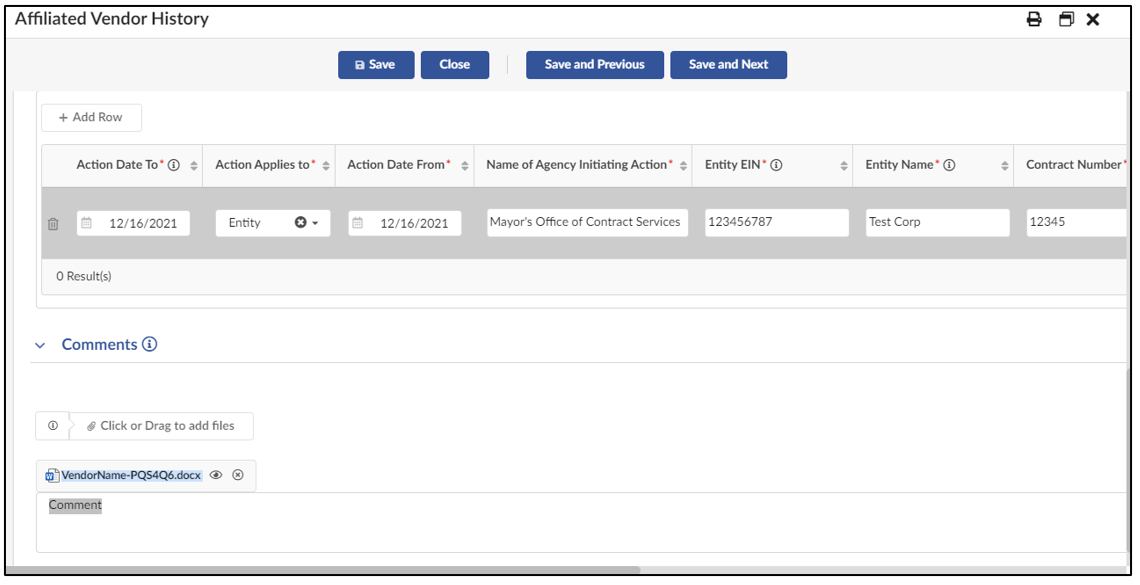The image size is (1140, 585).
Task: Click Click or Drag to add files
Action: 161,426
